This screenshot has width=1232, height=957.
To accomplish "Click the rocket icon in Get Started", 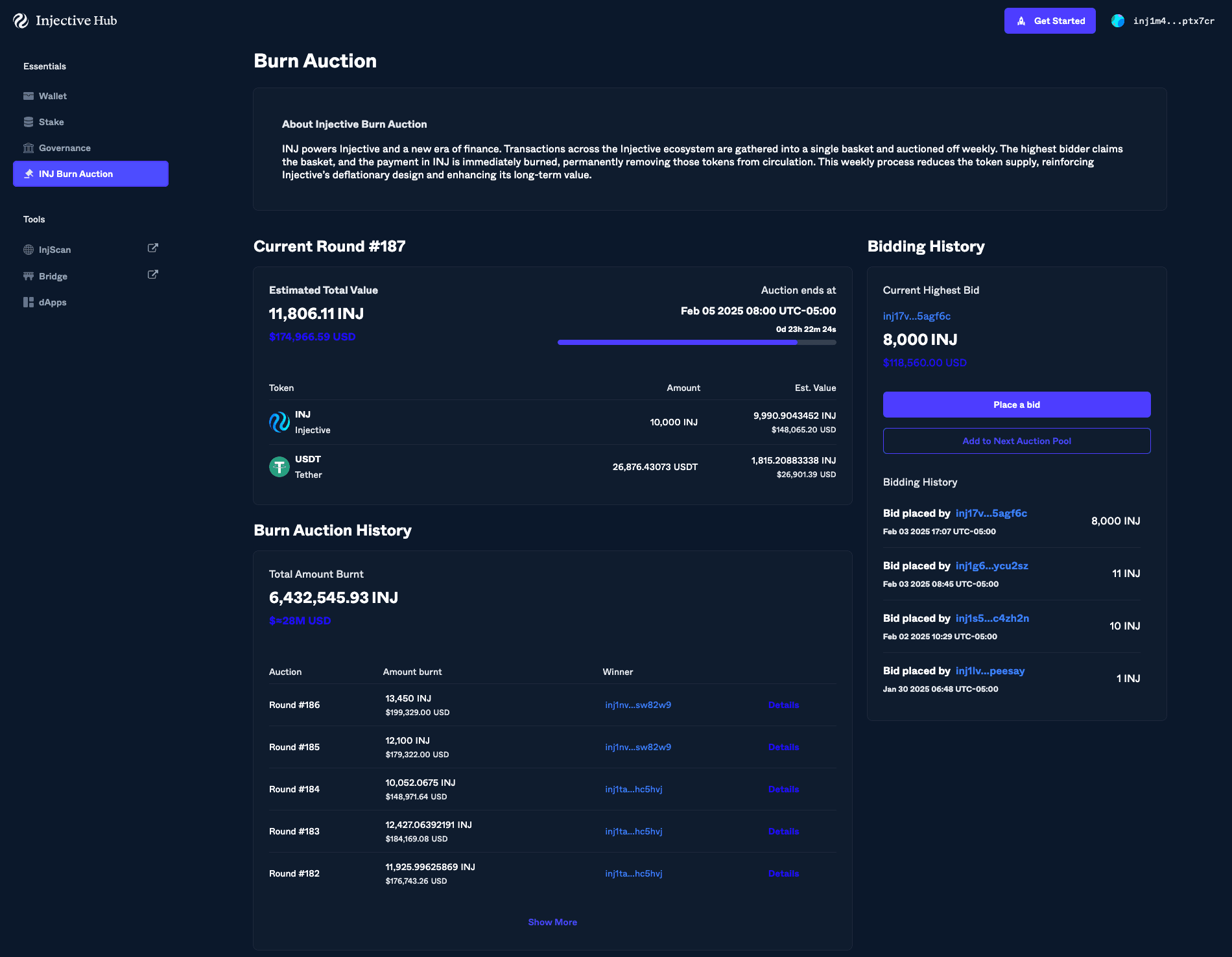I will click(1021, 21).
